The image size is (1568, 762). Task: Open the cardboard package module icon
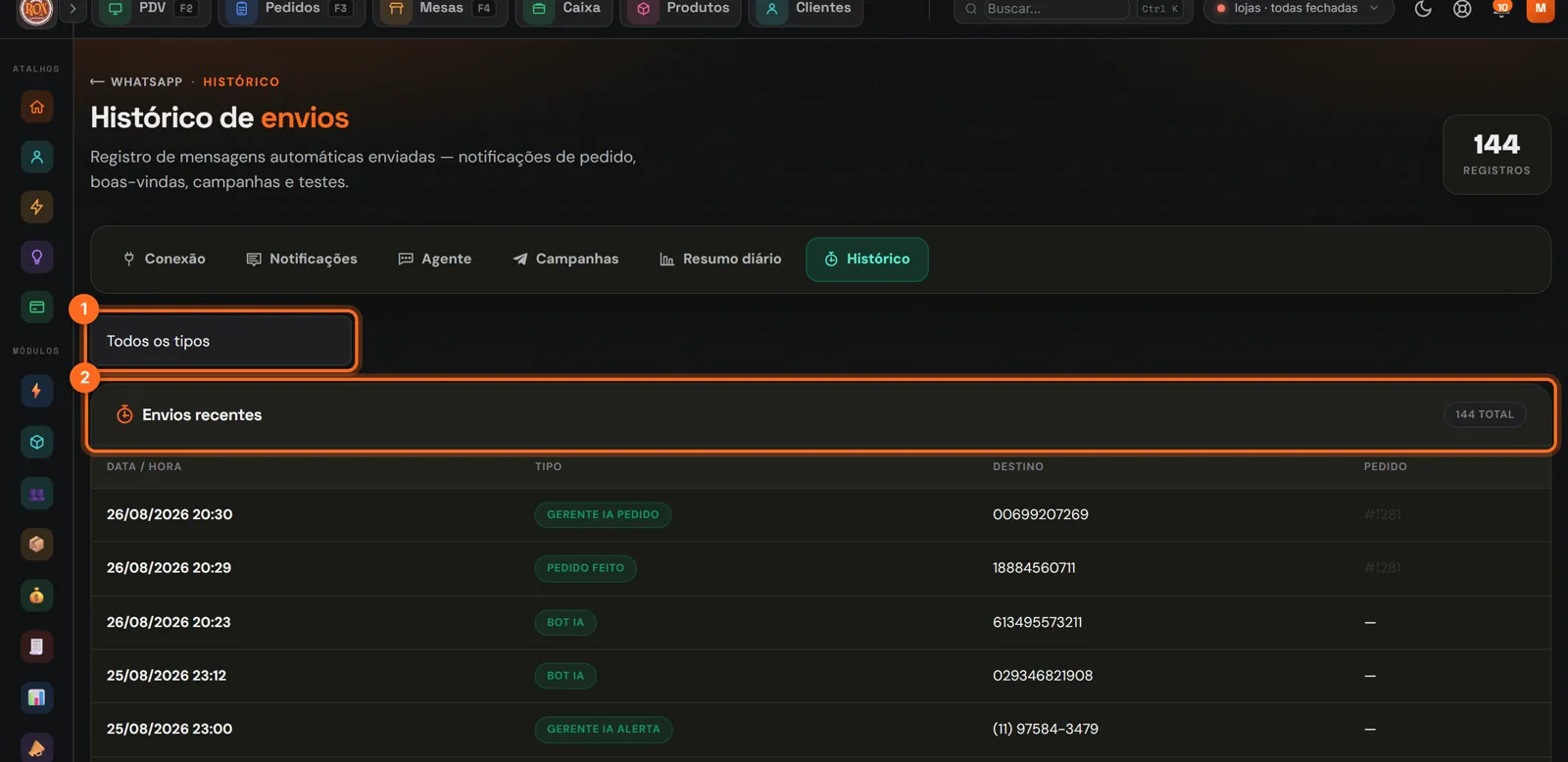[x=36, y=544]
